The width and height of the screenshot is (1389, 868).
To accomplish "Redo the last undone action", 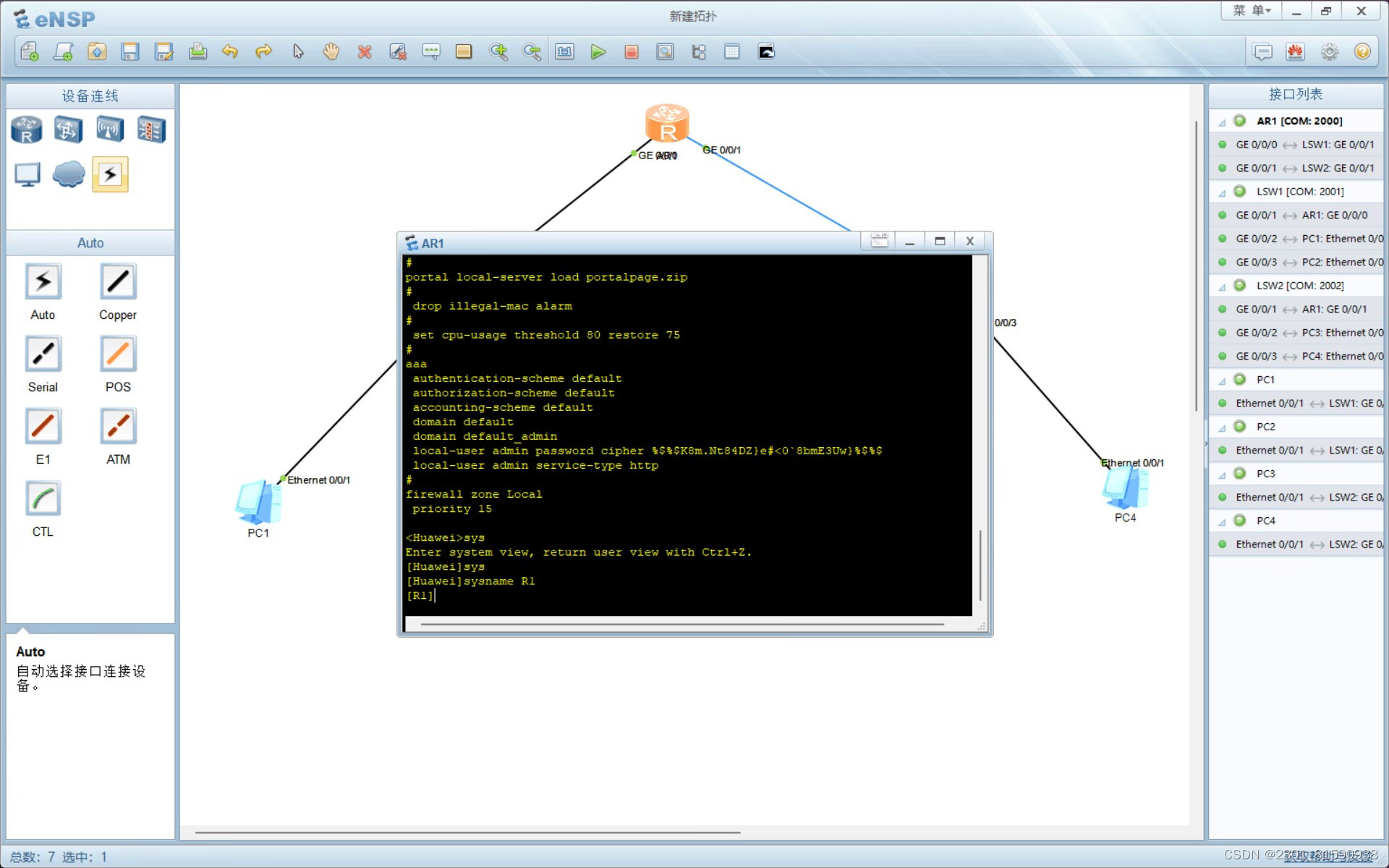I will tap(263, 51).
